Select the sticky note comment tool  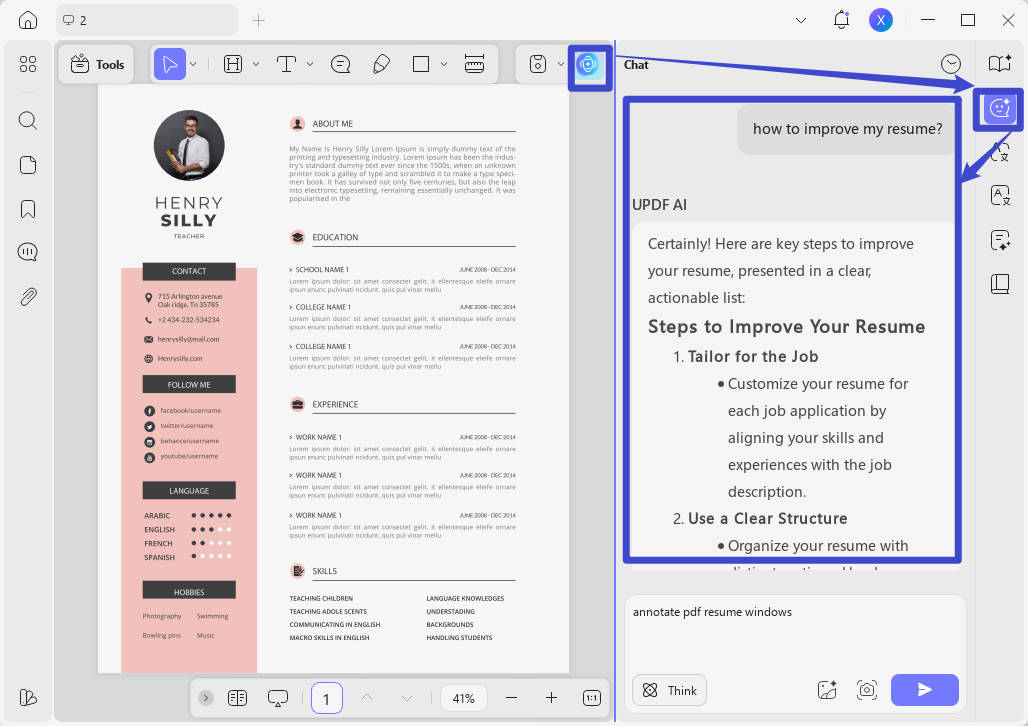tap(341, 64)
